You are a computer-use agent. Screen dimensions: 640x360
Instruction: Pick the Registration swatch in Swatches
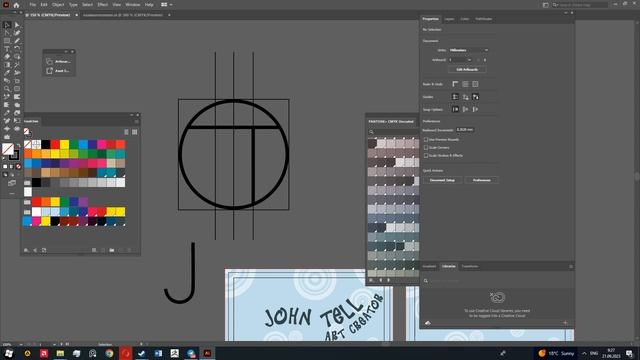click(36, 144)
